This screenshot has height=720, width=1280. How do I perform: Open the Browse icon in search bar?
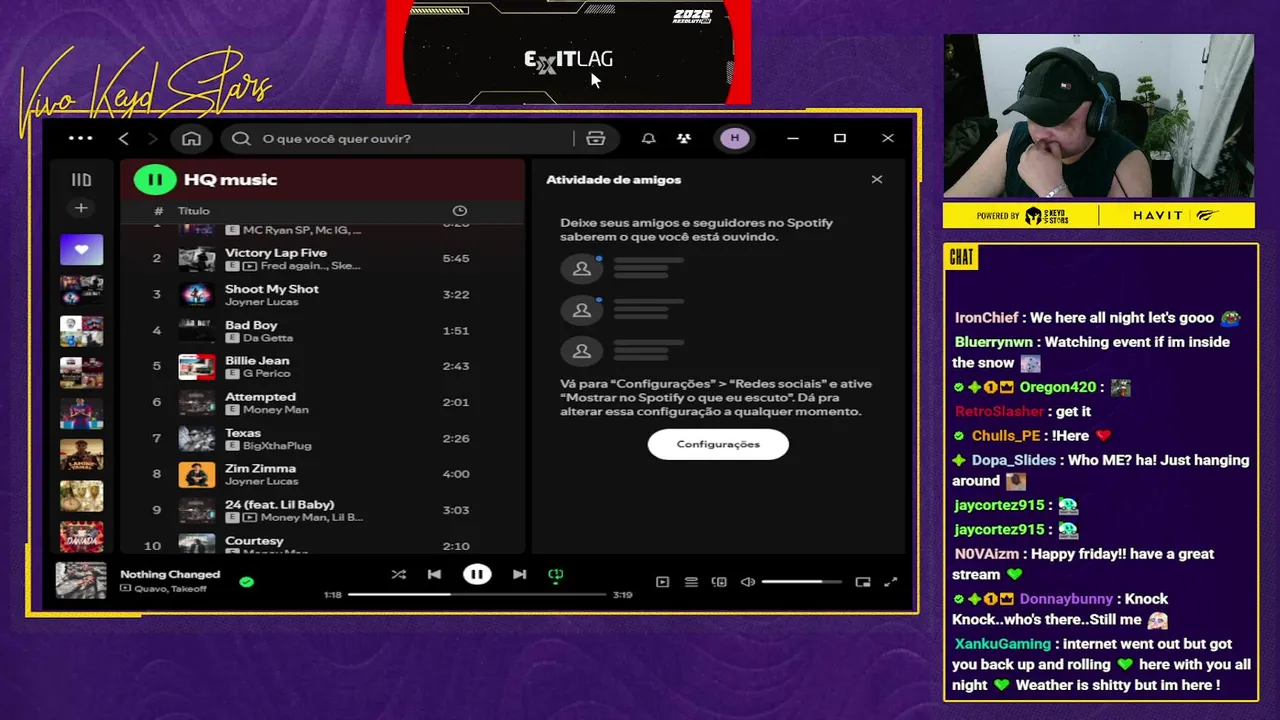click(x=596, y=139)
